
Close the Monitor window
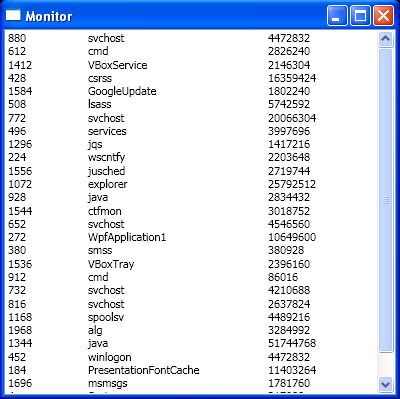coord(383,15)
